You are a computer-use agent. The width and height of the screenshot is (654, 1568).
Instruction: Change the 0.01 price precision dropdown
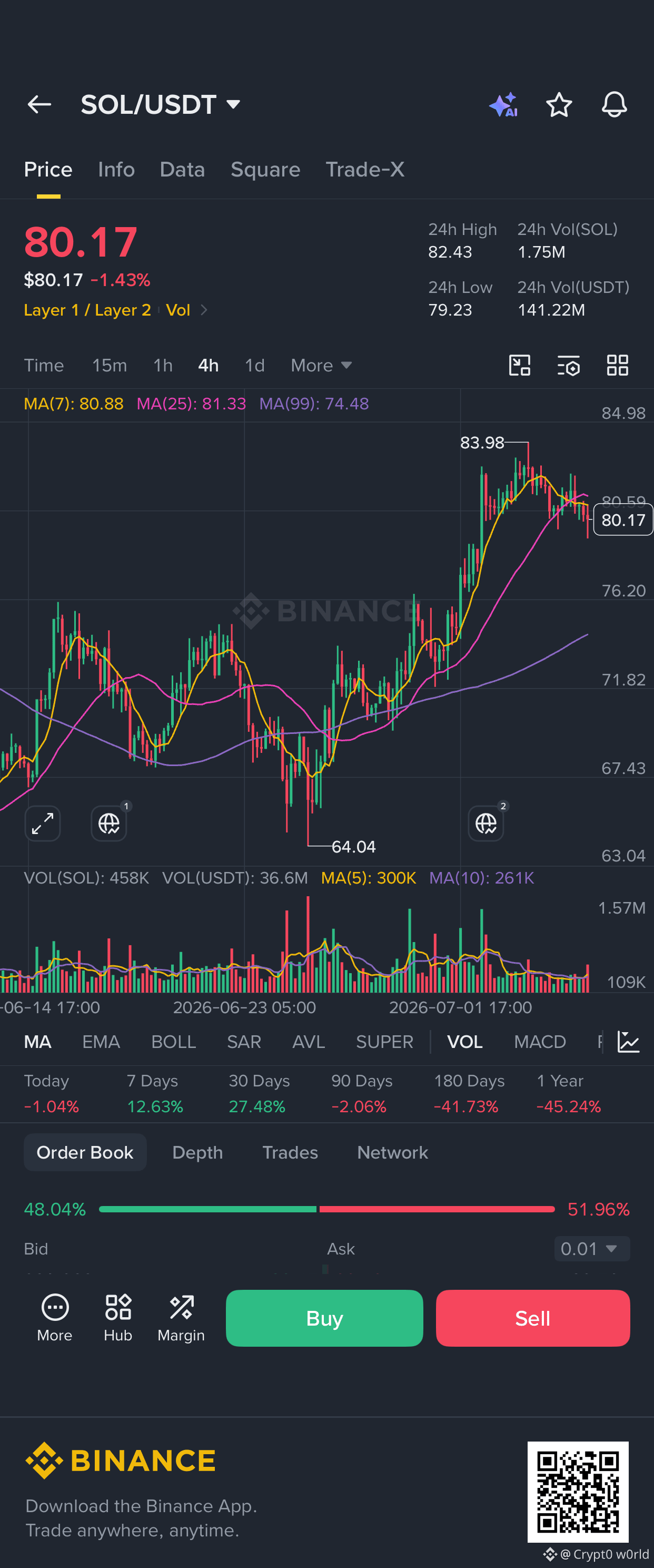[x=591, y=1248]
